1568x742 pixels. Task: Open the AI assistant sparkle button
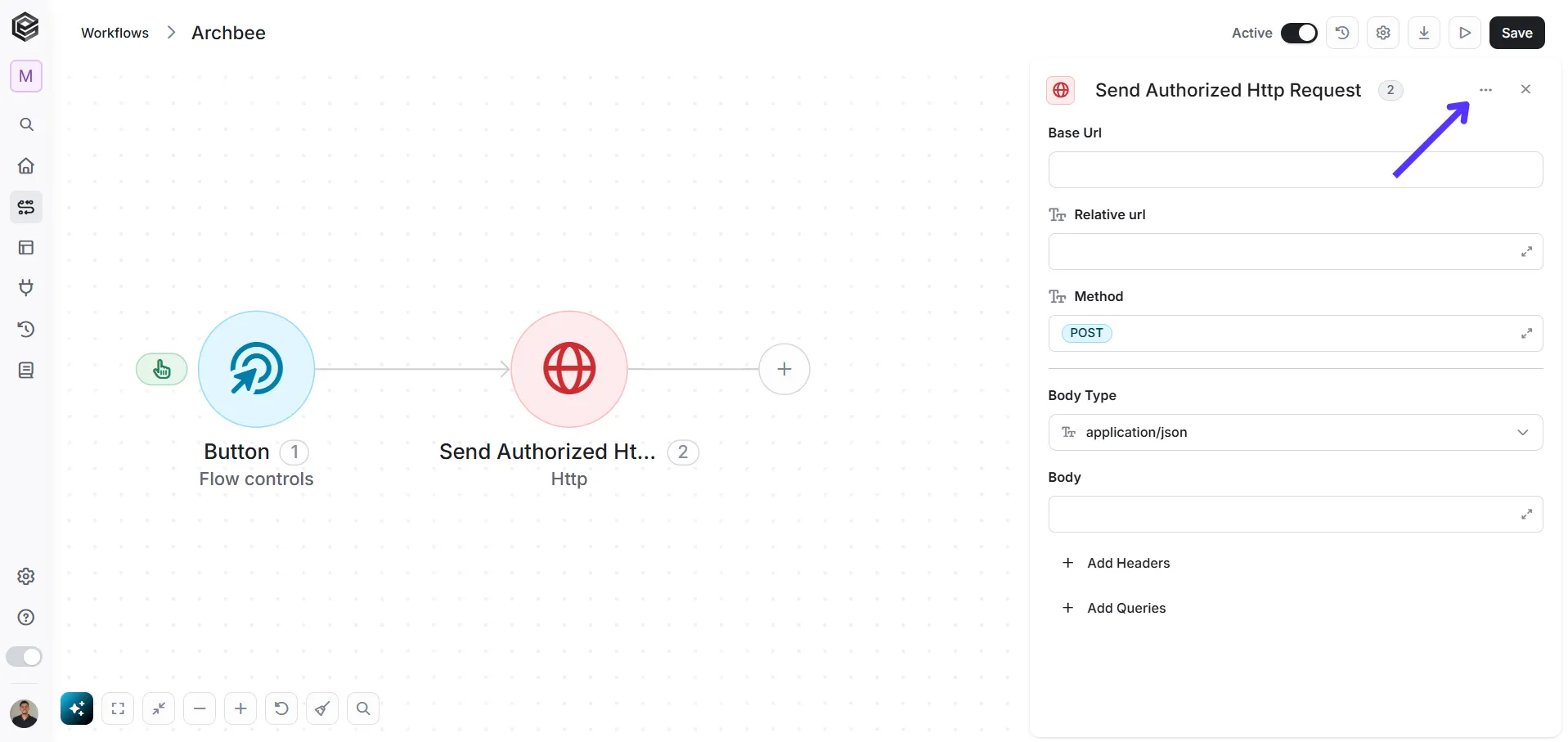pyautogui.click(x=77, y=708)
